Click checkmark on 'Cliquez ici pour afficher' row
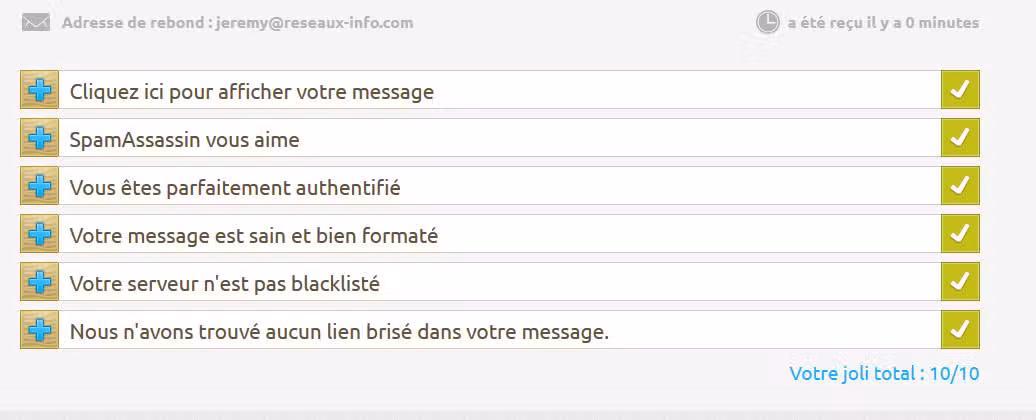This screenshot has width=1036, height=420. 960,90
